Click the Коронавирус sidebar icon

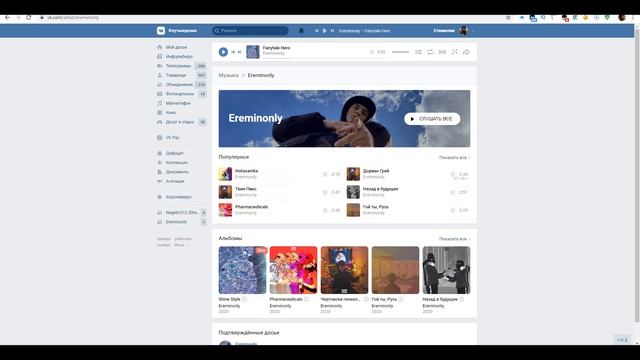[160, 197]
